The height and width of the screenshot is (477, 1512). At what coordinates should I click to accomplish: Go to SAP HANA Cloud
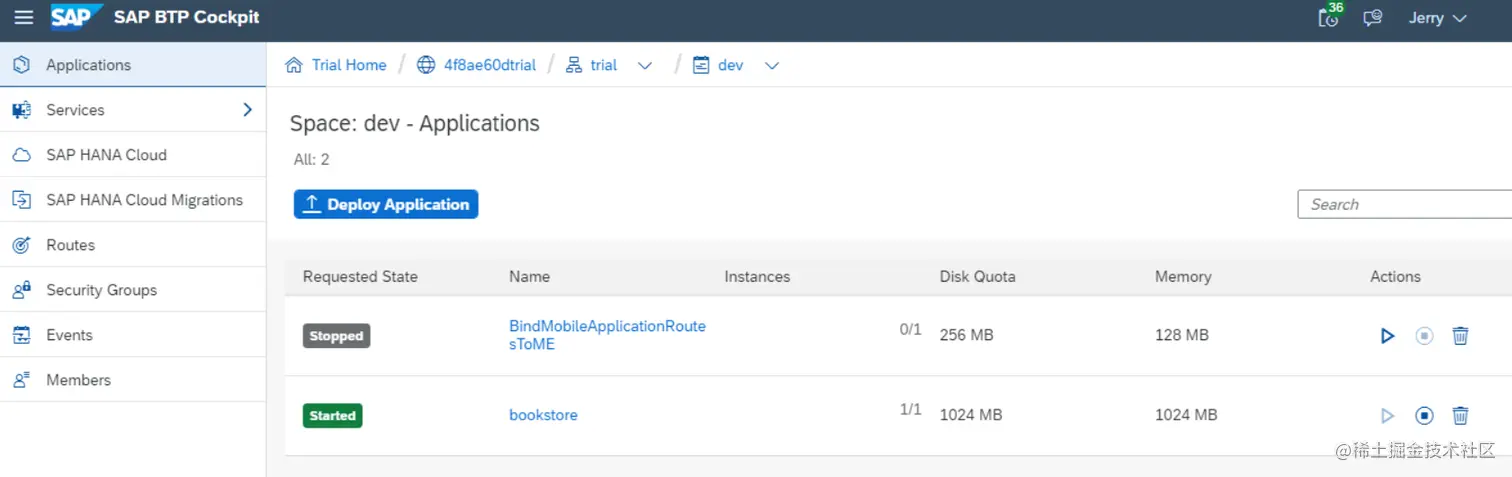click(106, 155)
